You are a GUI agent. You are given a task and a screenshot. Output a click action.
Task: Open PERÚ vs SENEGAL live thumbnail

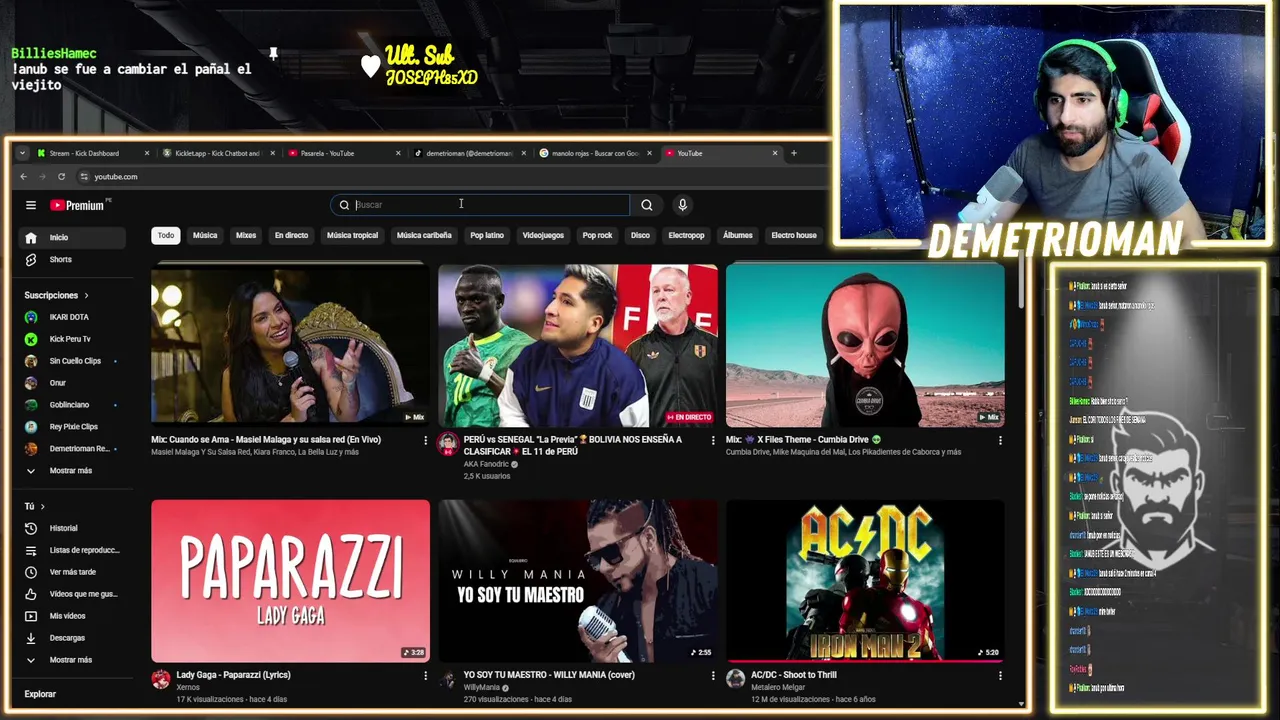578,345
